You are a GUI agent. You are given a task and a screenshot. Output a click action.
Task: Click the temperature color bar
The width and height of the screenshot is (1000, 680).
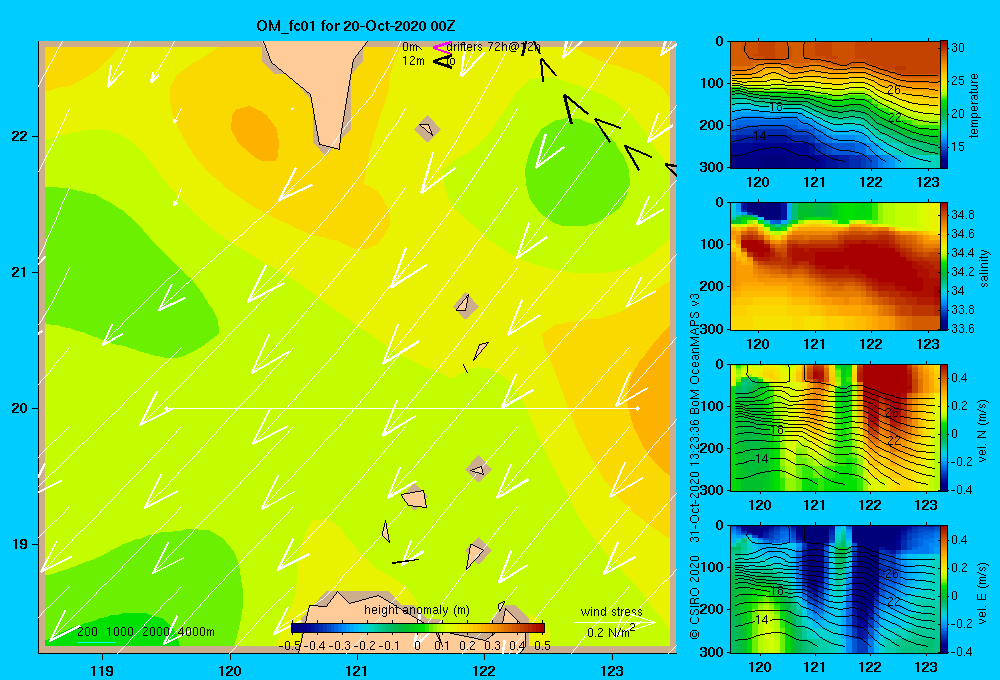coord(944,105)
